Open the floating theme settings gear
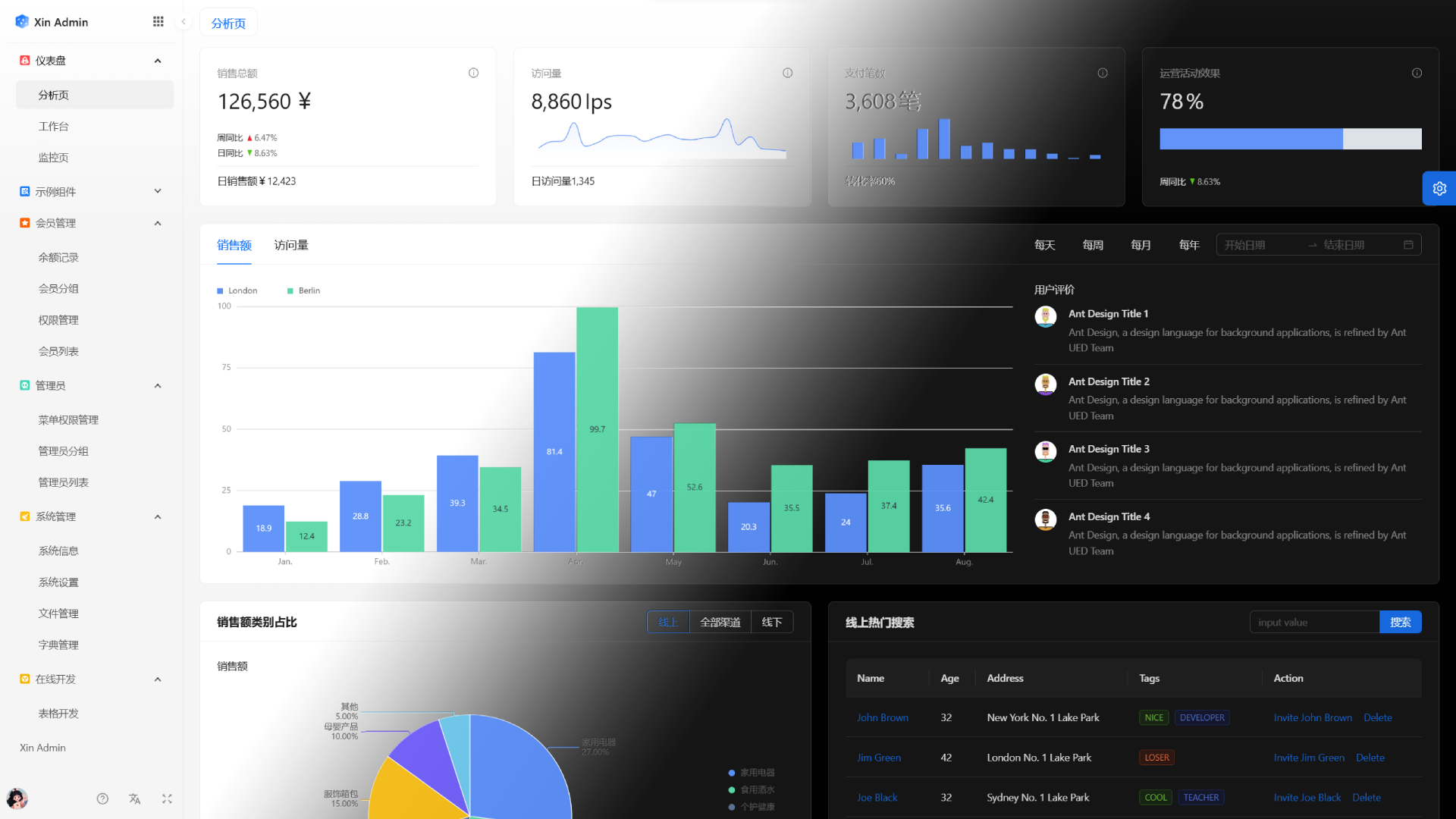Viewport: 1456px width, 819px height. (x=1439, y=189)
